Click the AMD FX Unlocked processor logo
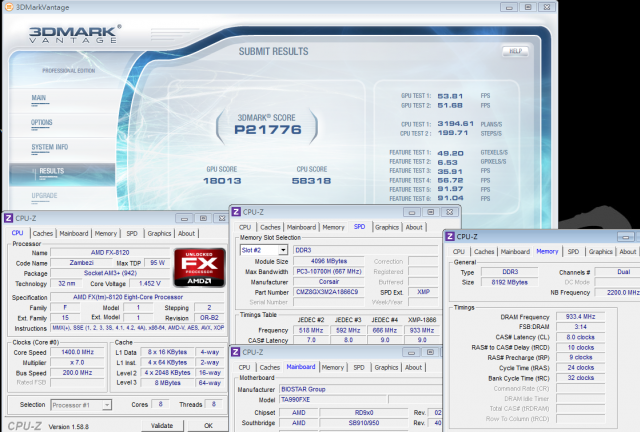 point(200,267)
